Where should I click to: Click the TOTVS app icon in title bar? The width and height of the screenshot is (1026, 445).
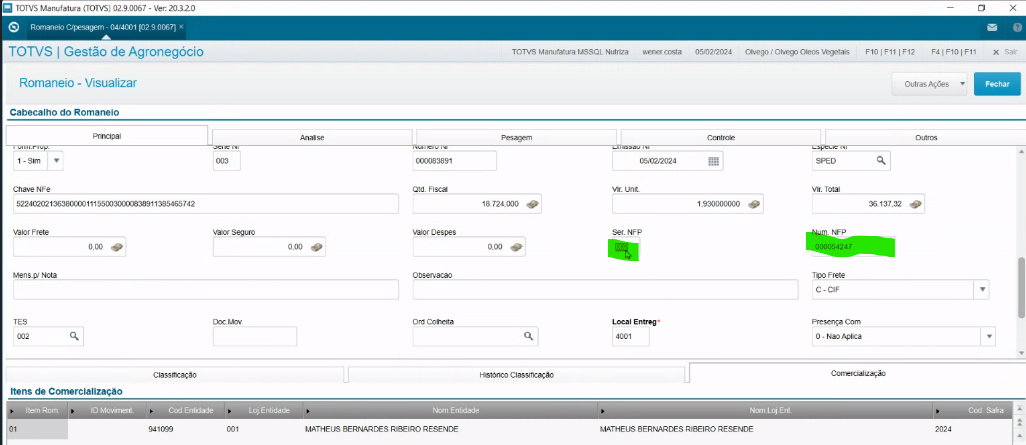[9, 8]
